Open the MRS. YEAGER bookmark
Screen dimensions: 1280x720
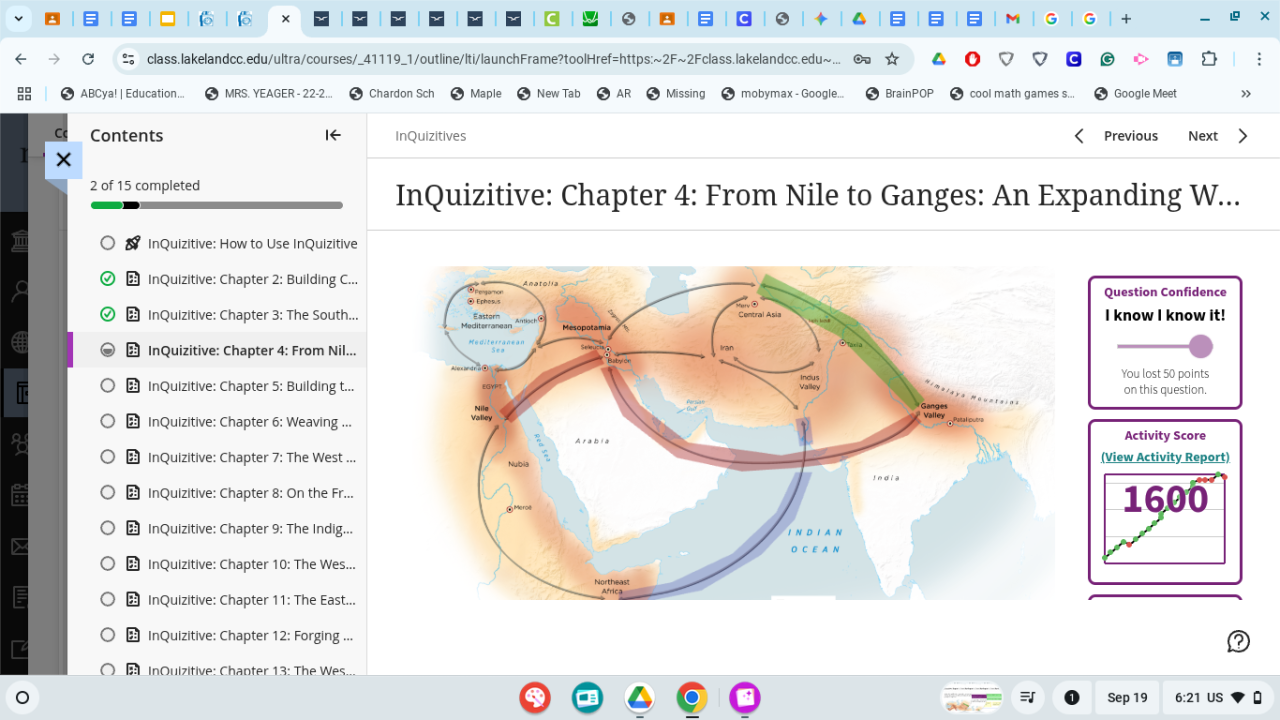(x=268, y=93)
